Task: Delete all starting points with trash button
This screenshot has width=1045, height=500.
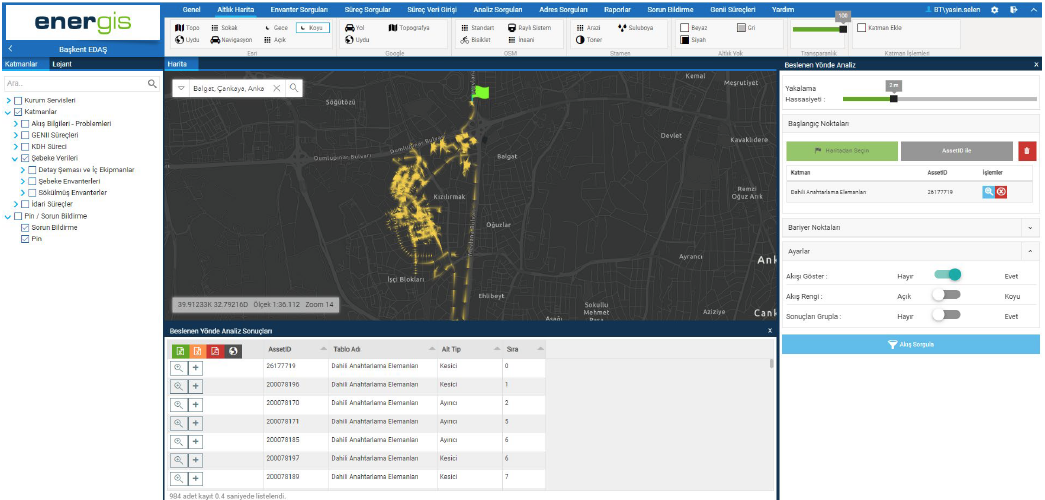Action: pyautogui.click(x=1027, y=151)
